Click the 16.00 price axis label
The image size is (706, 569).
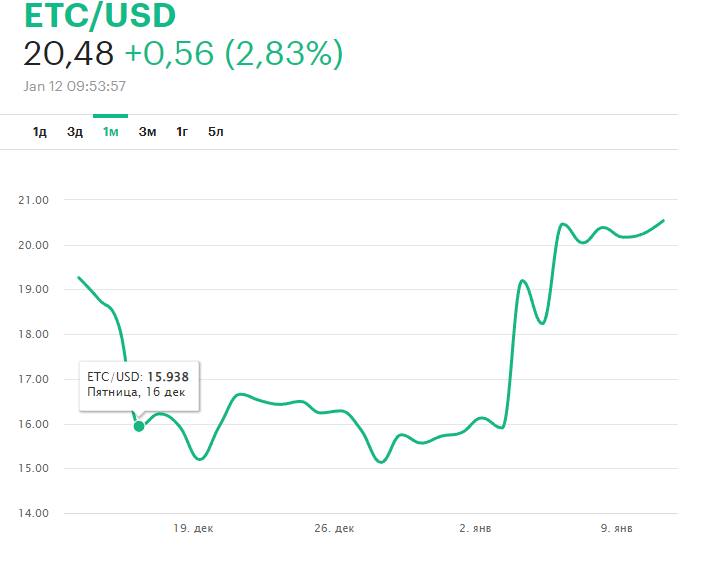33,424
